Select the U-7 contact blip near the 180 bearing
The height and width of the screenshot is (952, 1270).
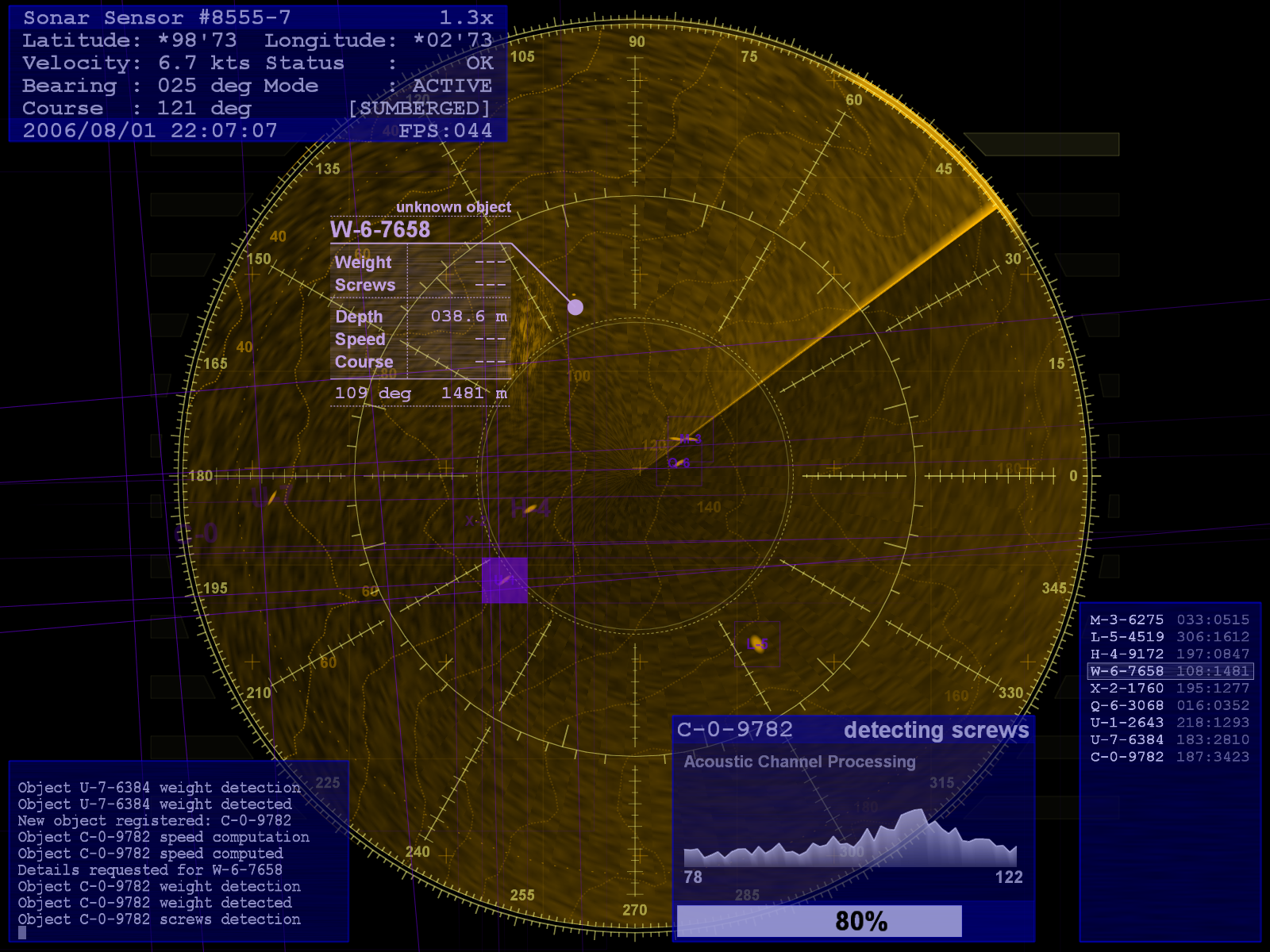point(271,497)
